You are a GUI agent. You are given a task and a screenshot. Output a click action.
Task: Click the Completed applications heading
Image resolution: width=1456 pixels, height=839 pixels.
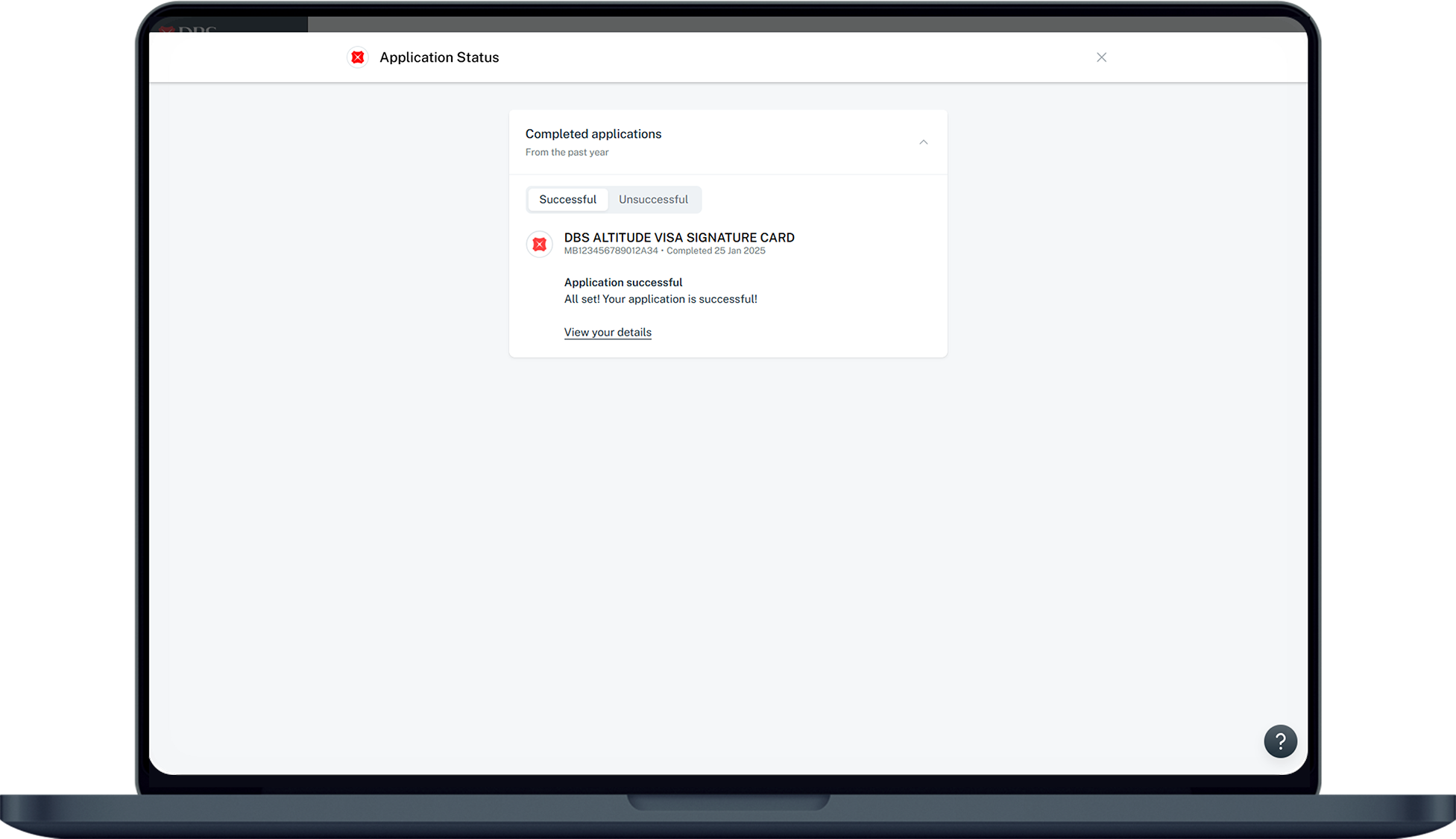[x=593, y=134]
